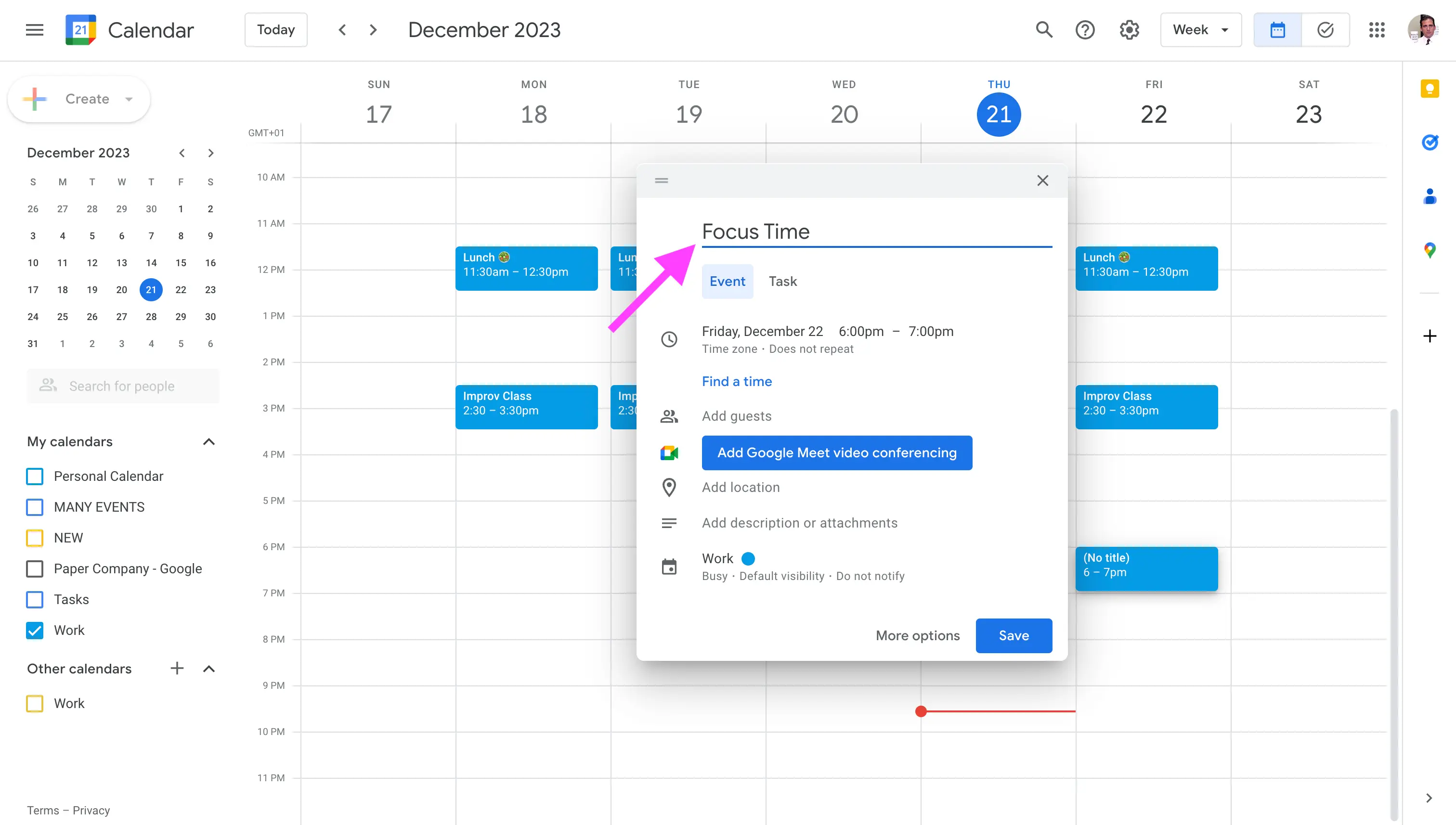Image resolution: width=1456 pixels, height=825 pixels.
Task: Select the Task tab in event dialog
Action: click(x=783, y=281)
